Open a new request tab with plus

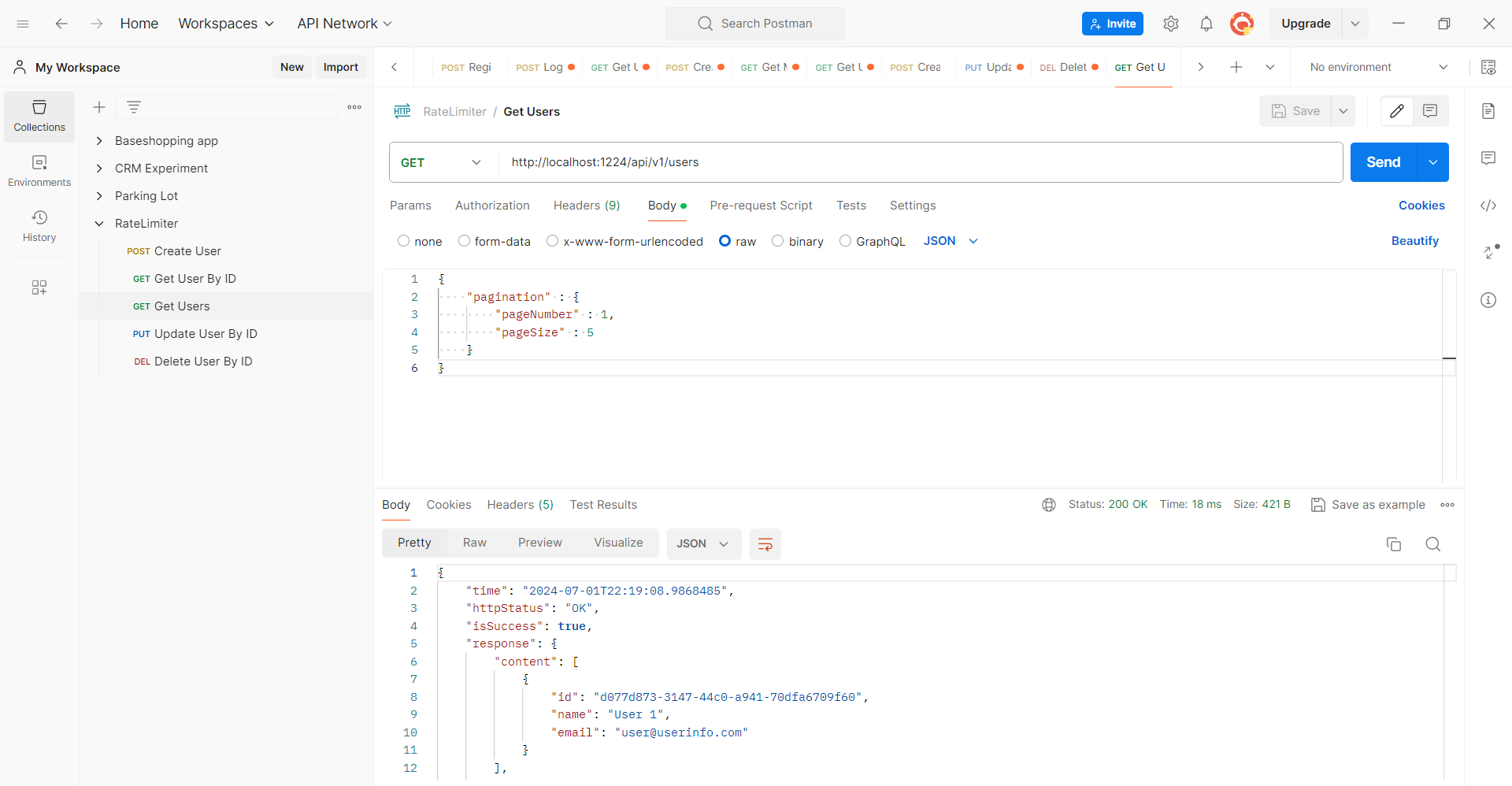tap(1236, 67)
